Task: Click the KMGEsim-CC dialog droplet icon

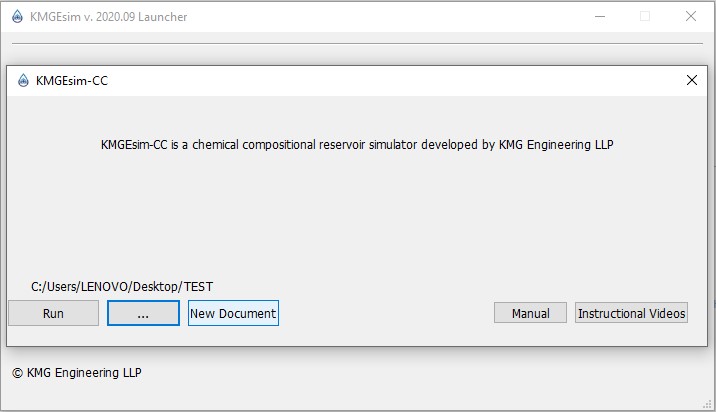Action: point(22,81)
